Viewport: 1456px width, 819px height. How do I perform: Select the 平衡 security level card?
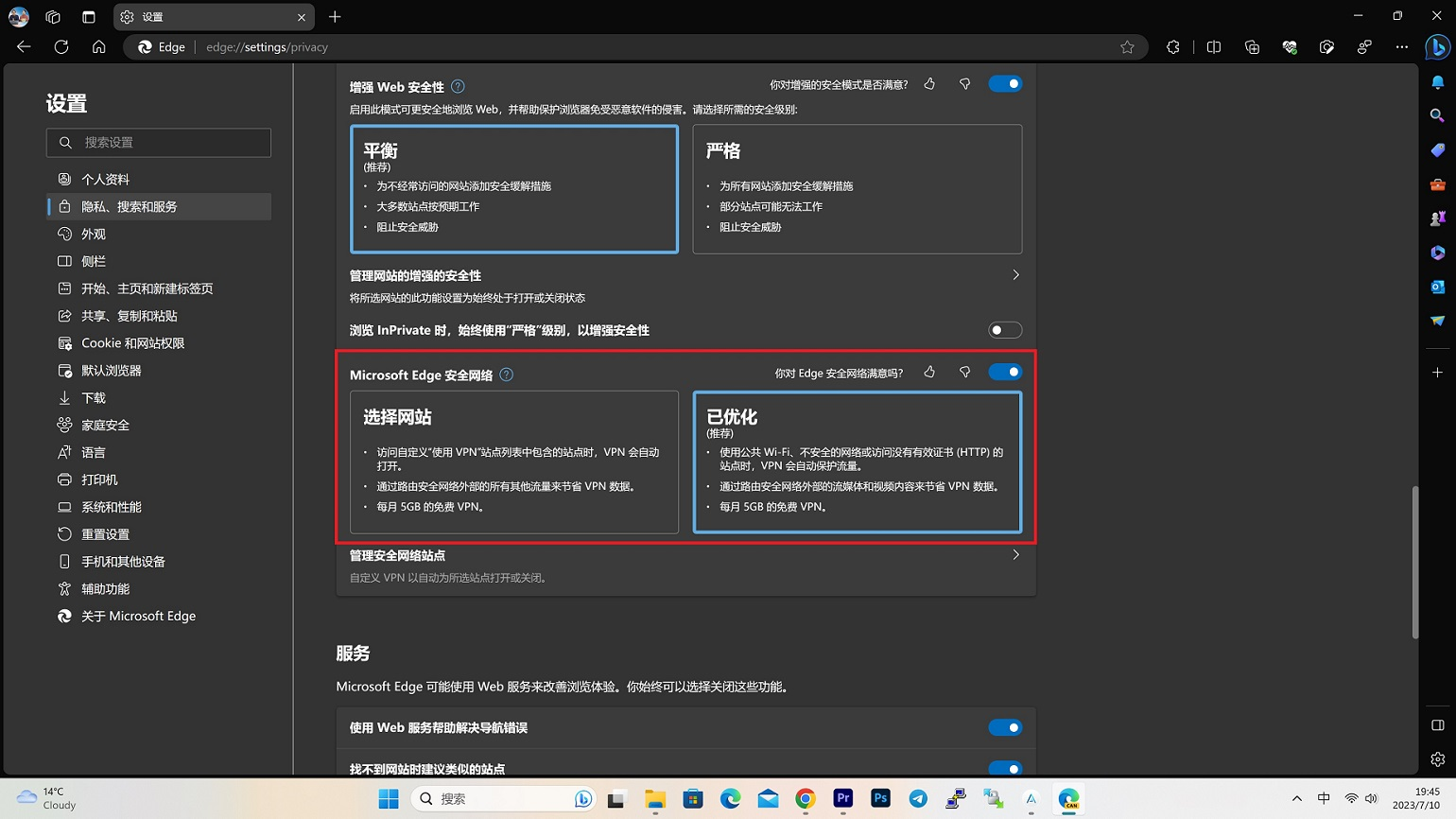click(x=514, y=189)
